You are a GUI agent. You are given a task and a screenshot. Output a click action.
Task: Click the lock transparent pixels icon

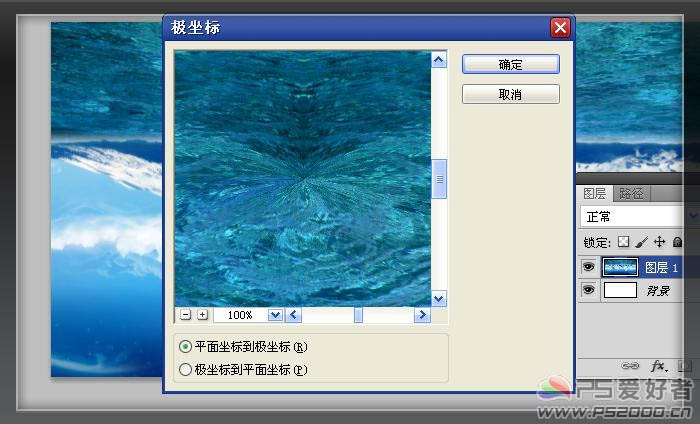pyautogui.click(x=623, y=242)
